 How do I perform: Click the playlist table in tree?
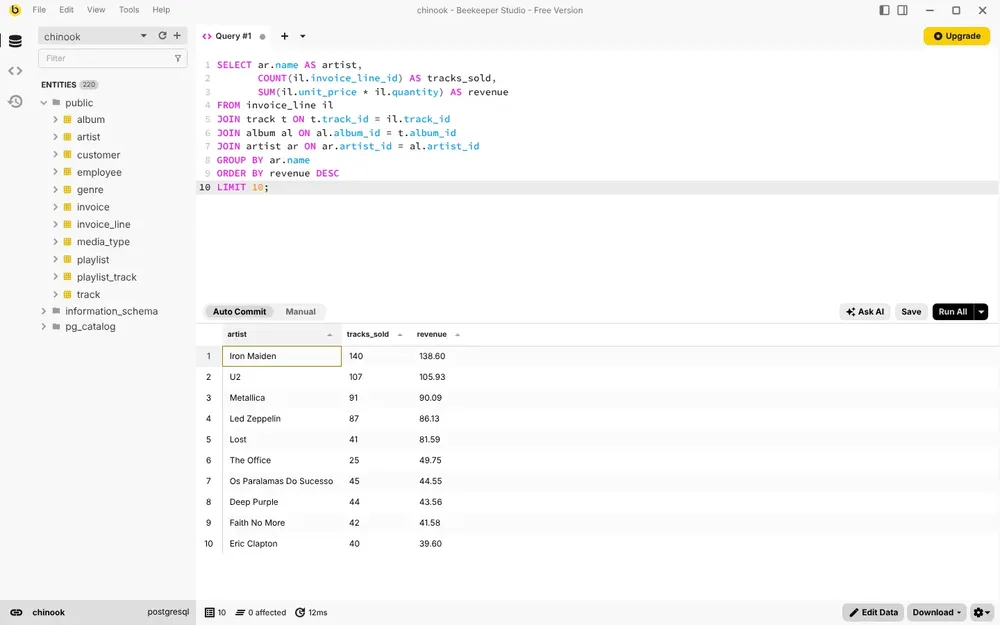coord(93,260)
